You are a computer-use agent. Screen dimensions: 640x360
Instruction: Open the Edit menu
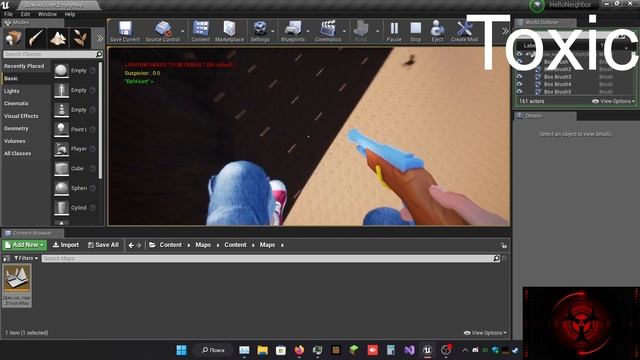point(25,14)
